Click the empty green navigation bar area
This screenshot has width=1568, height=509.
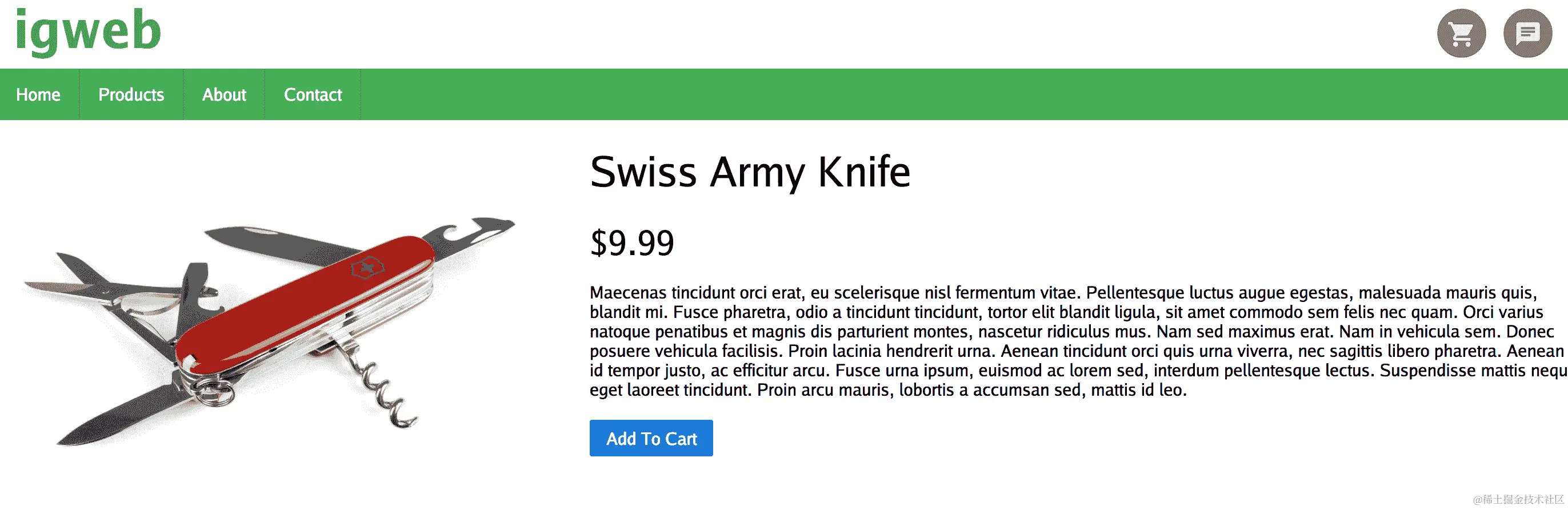click(913, 95)
